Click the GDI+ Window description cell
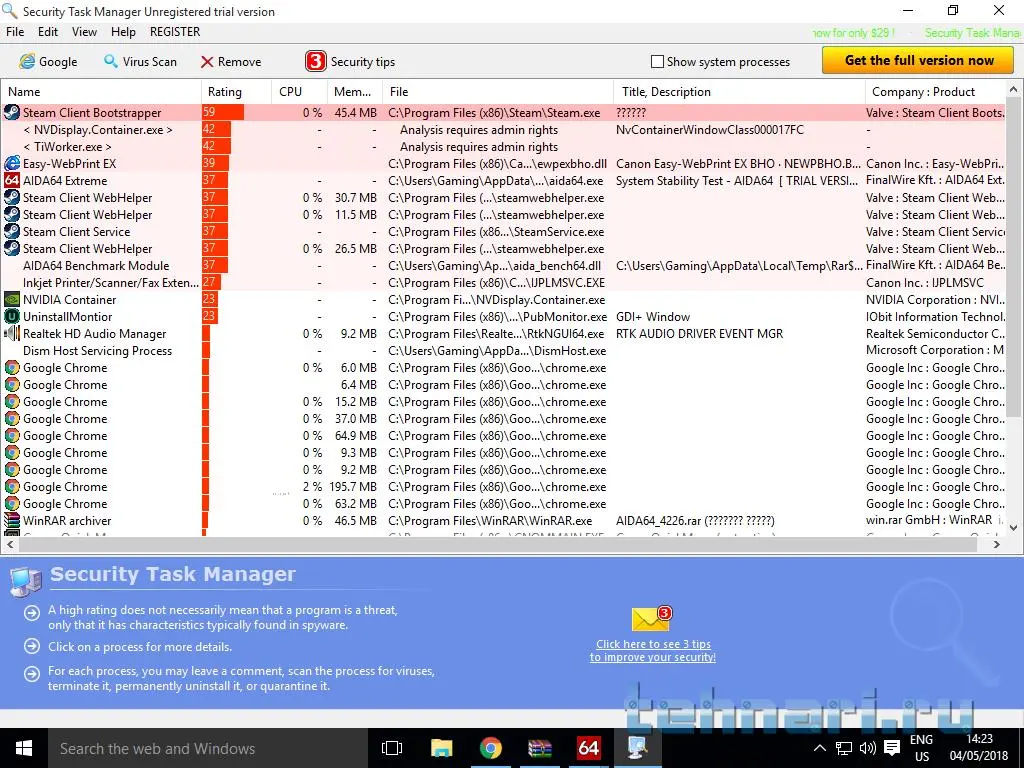Viewport: 1024px width, 768px height. [653, 317]
